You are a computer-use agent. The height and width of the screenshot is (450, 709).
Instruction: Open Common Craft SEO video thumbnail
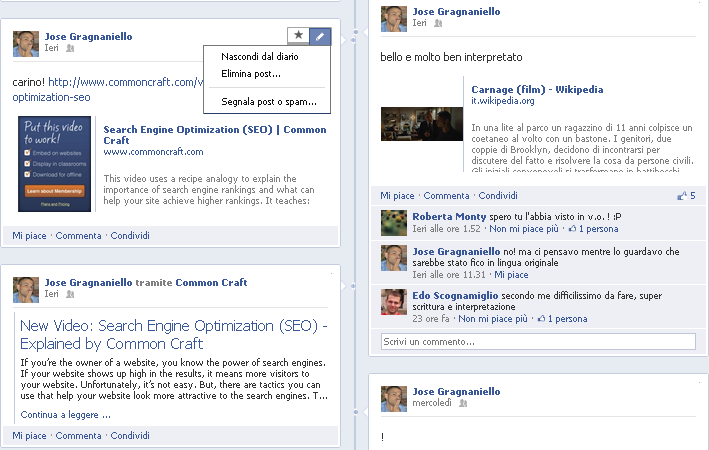[x=55, y=164]
